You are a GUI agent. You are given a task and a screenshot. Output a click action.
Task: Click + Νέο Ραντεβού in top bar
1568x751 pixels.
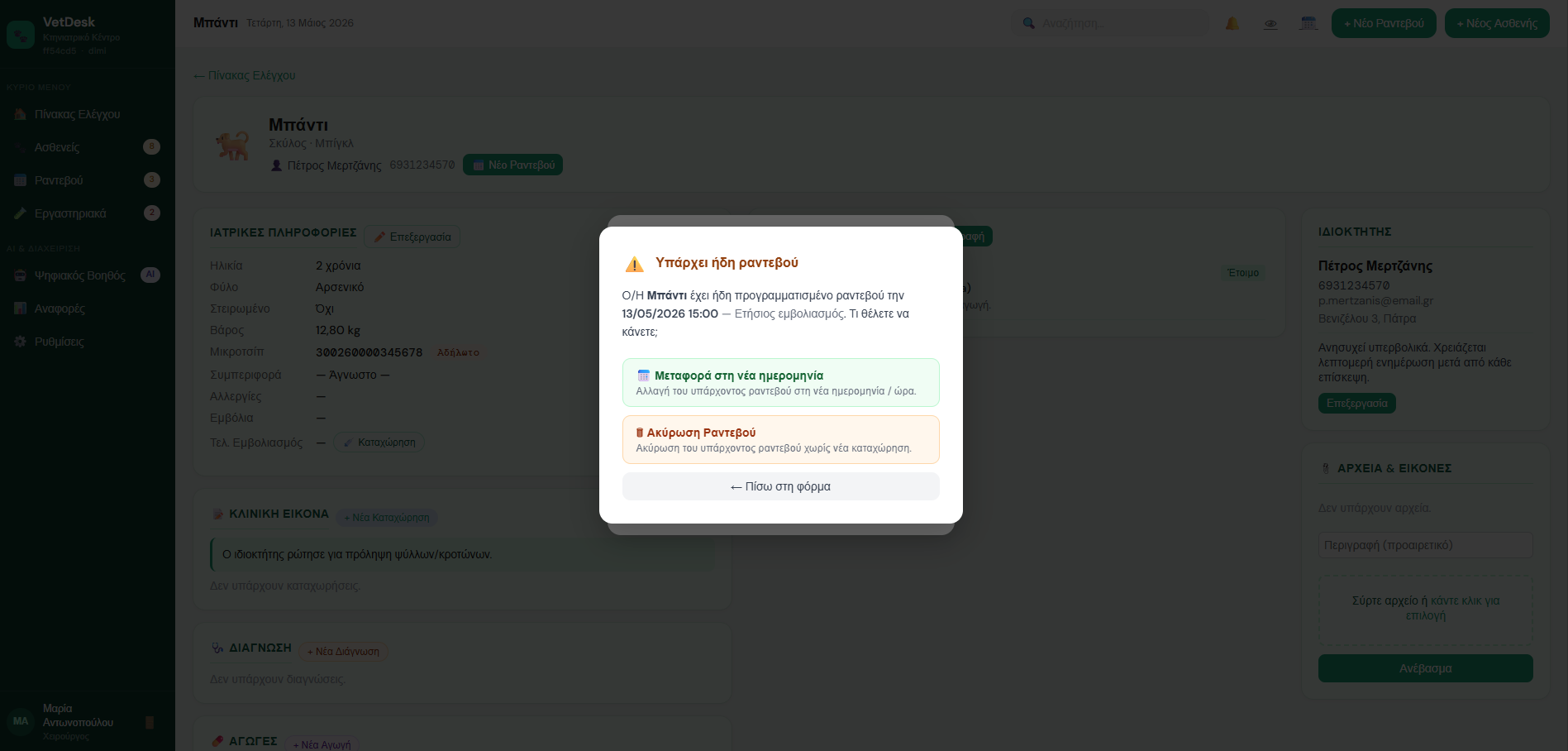tap(1384, 23)
